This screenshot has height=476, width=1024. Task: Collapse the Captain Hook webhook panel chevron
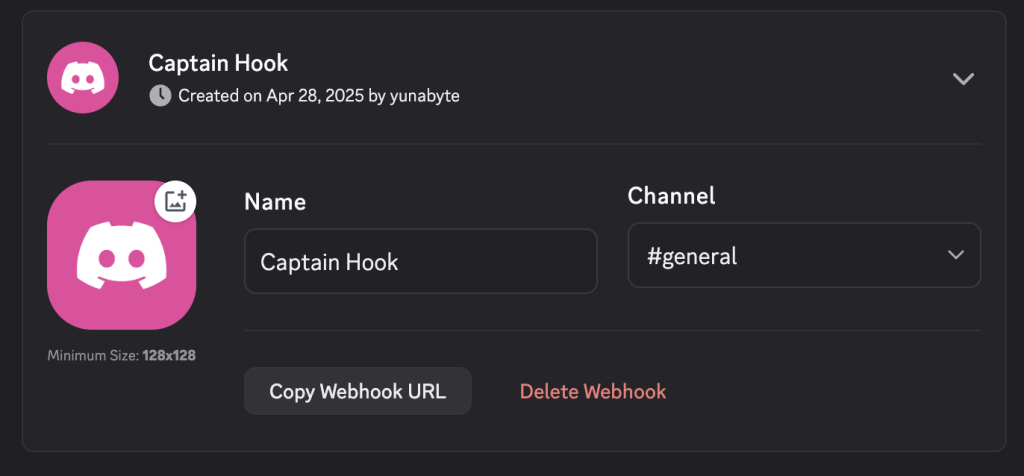[x=963, y=79]
